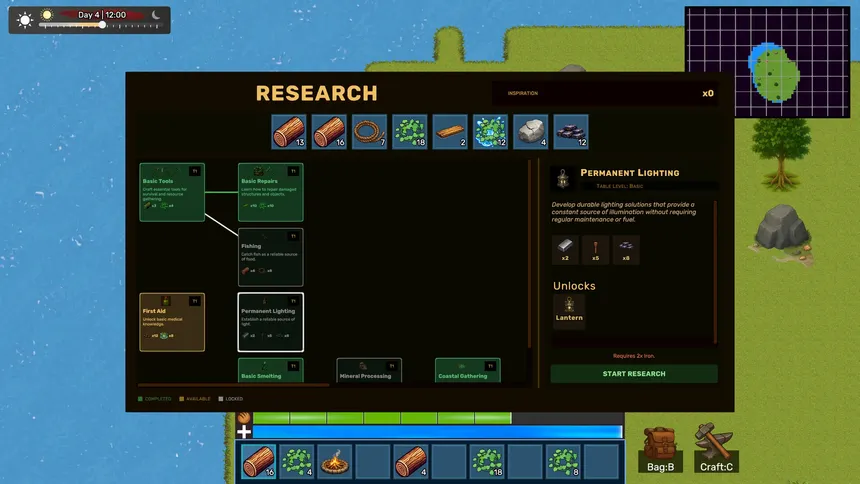The height and width of the screenshot is (484, 860).
Task: Open the Mineral Processing research node
Action: [x=369, y=370]
